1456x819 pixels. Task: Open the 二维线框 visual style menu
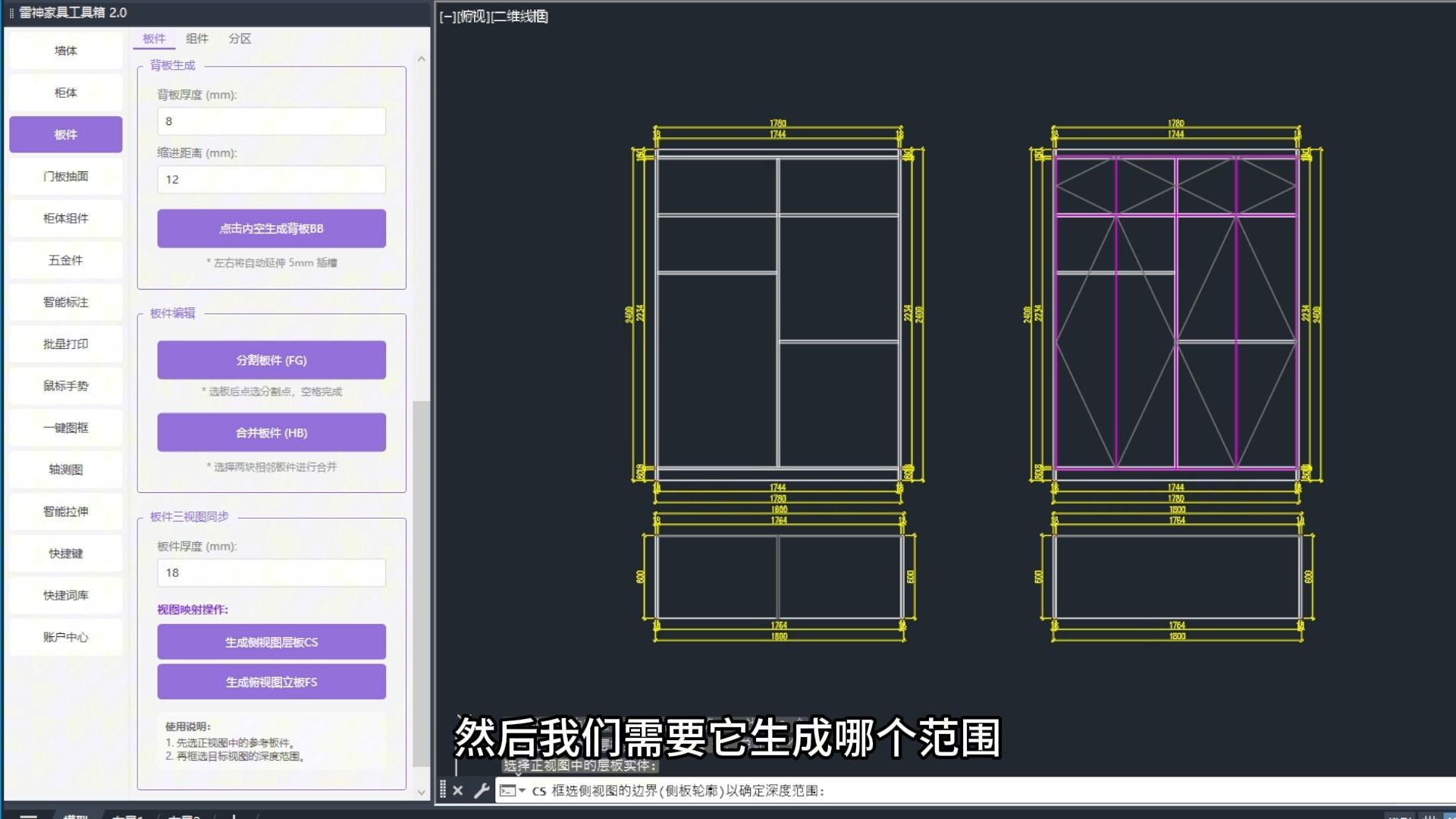(520, 17)
